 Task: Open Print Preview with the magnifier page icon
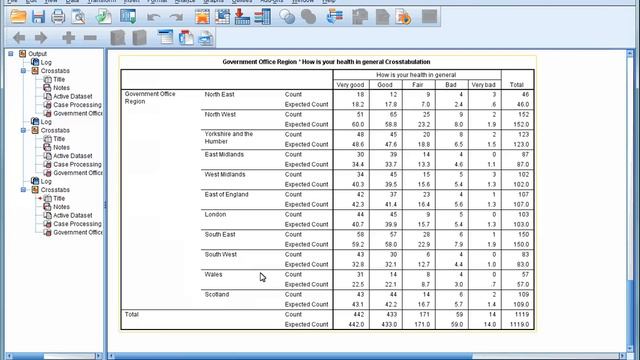pyautogui.click(x=78, y=17)
